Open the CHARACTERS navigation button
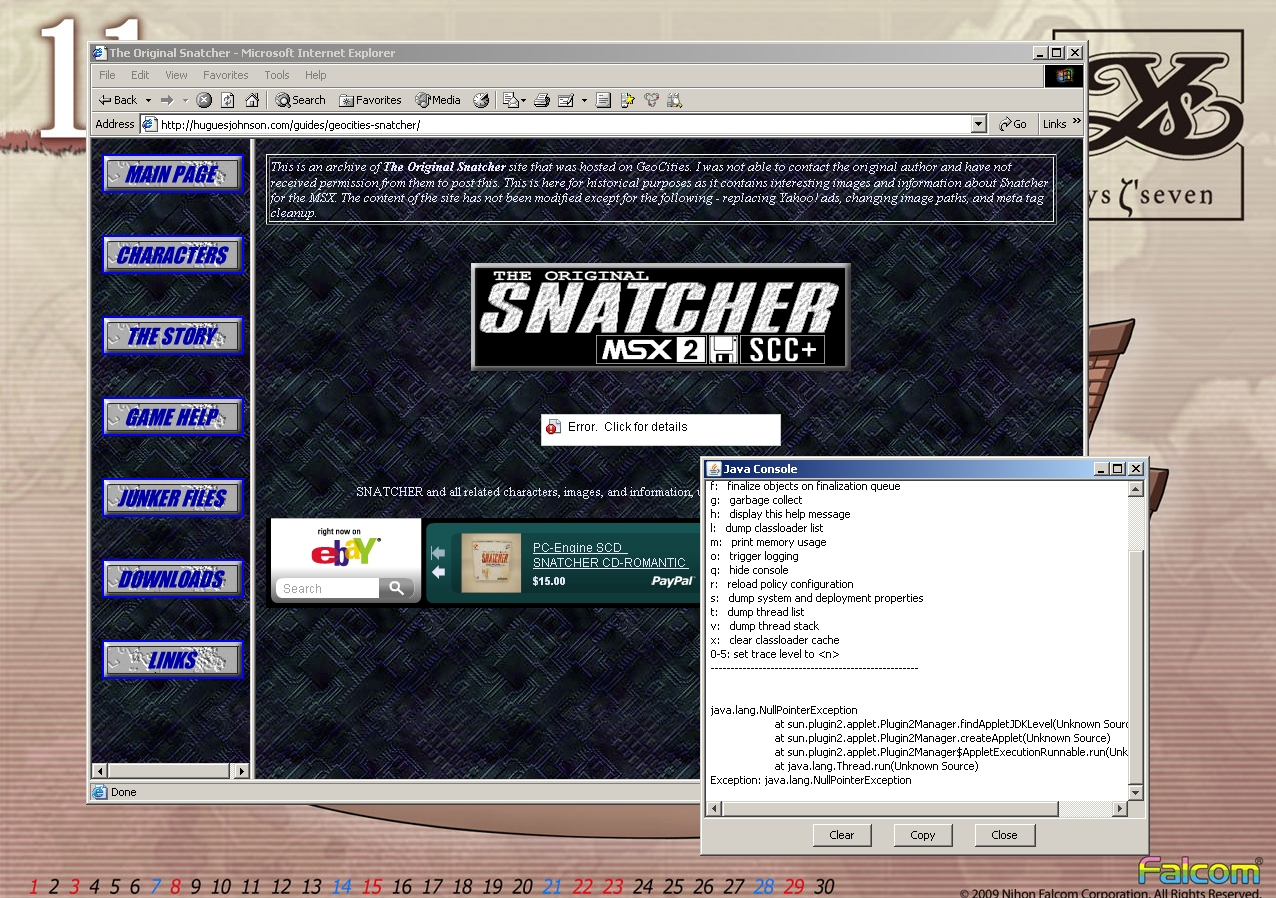The width and height of the screenshot is (1276, 898). pos(173,255)
